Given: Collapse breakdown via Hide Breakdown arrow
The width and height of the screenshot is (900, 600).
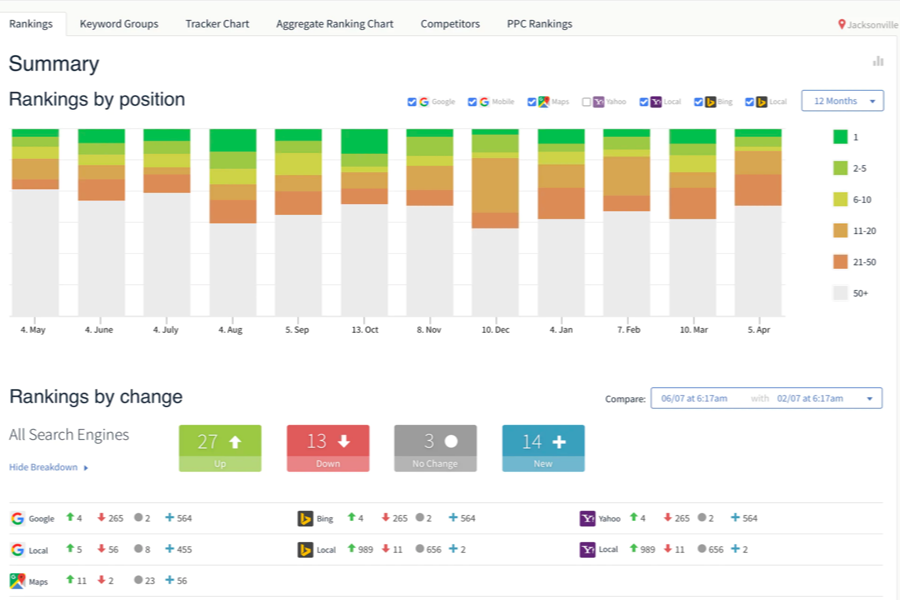Looking at the screenshot, I should click(x=86, y=468).
